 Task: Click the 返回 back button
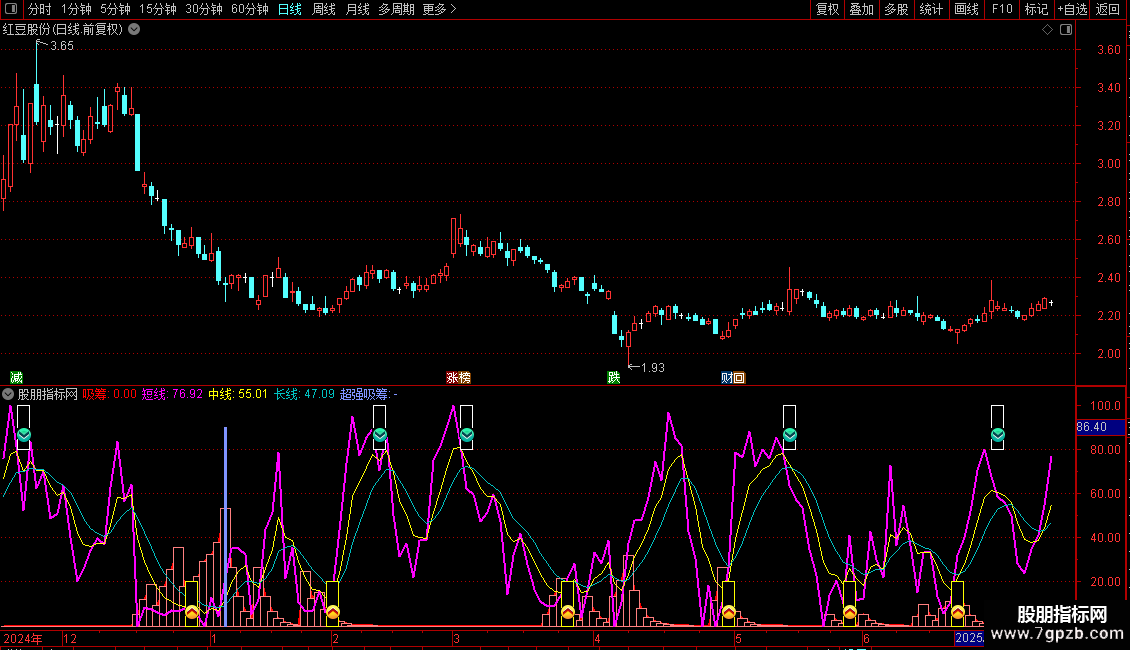click(1108, 9)
